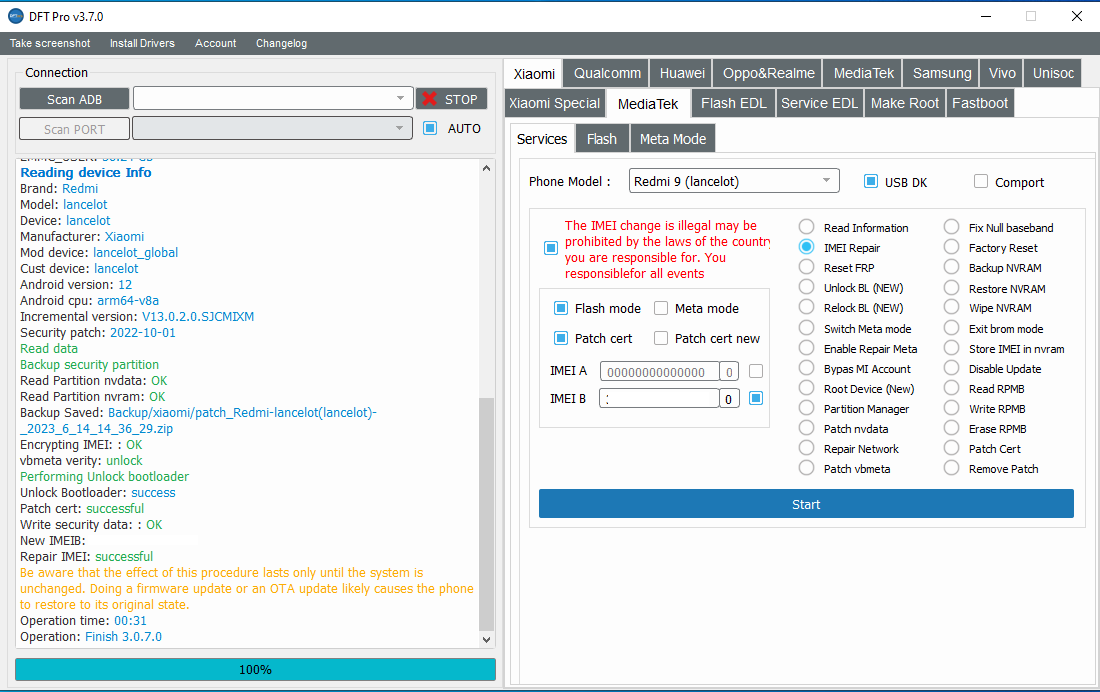The width and height of the screenshot is (1100, 692).
Task: Choose the Unlock BL (NEW) option
Action: point(807,288)
